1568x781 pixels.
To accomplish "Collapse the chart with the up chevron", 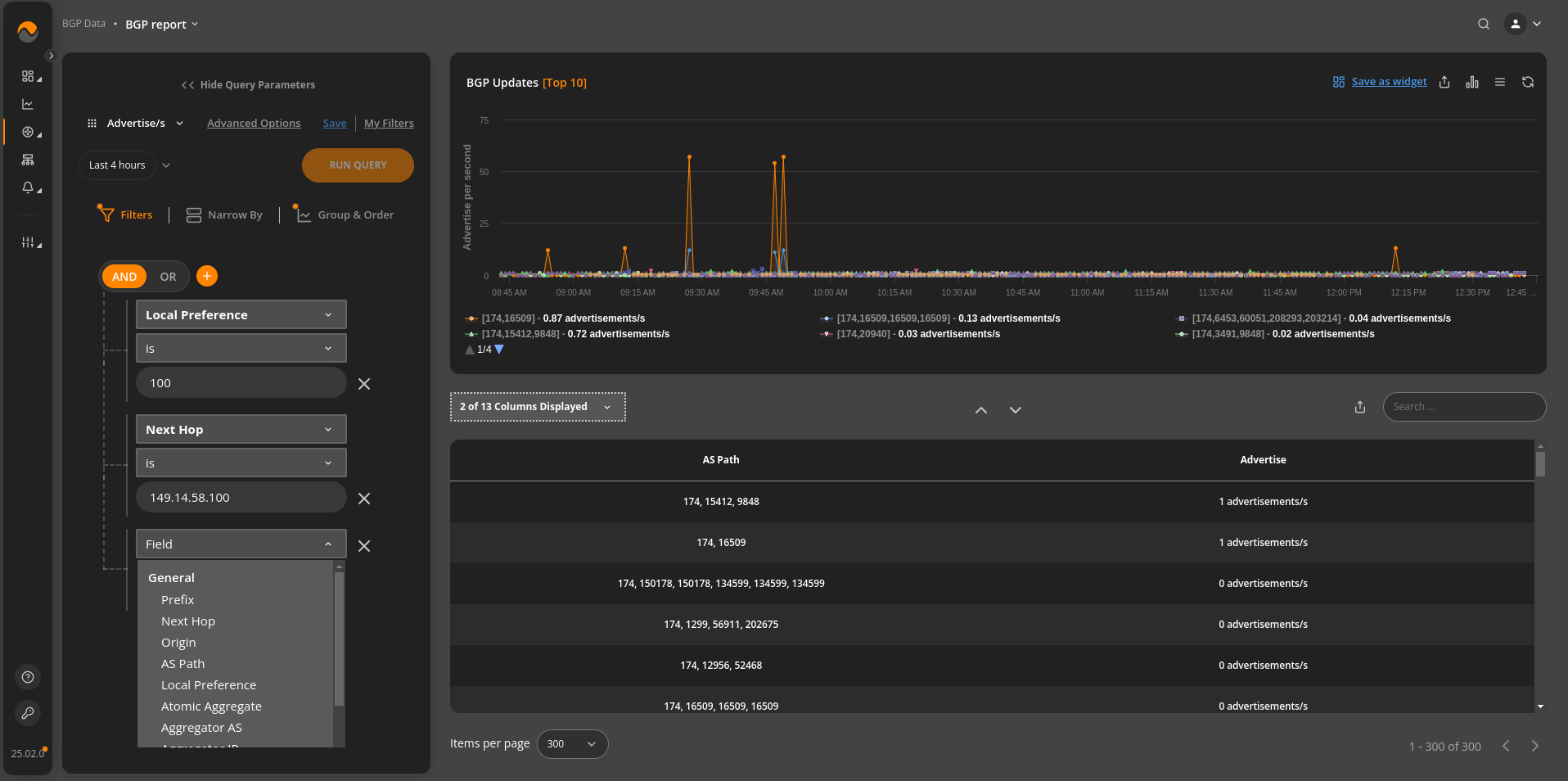I will pyautogui.click(x=981, y=410).
